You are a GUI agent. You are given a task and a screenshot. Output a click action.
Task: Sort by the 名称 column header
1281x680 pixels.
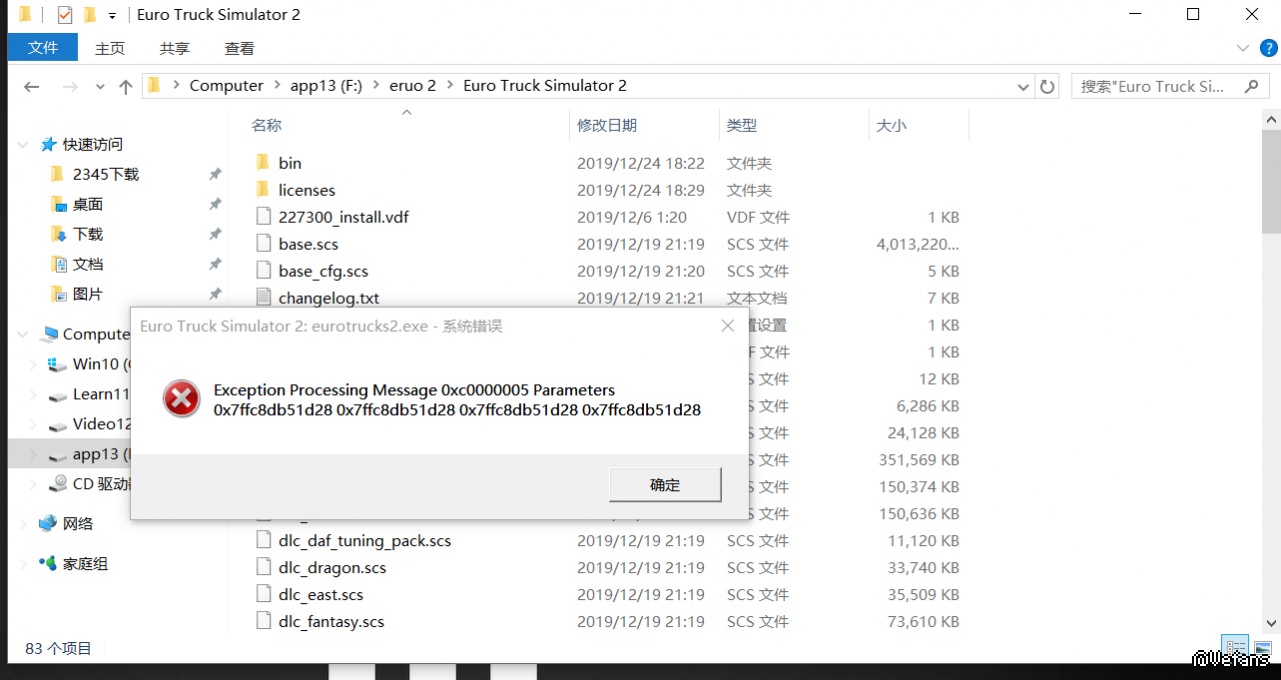coord(266,125)
